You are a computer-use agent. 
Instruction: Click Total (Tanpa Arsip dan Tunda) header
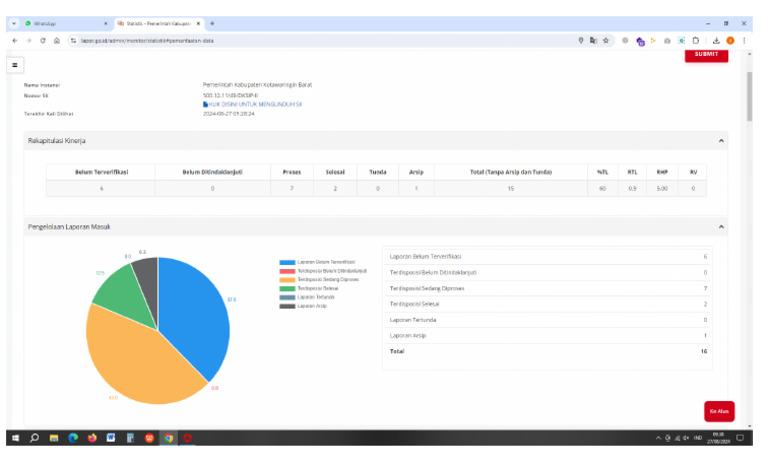click(x=511, y=172)
